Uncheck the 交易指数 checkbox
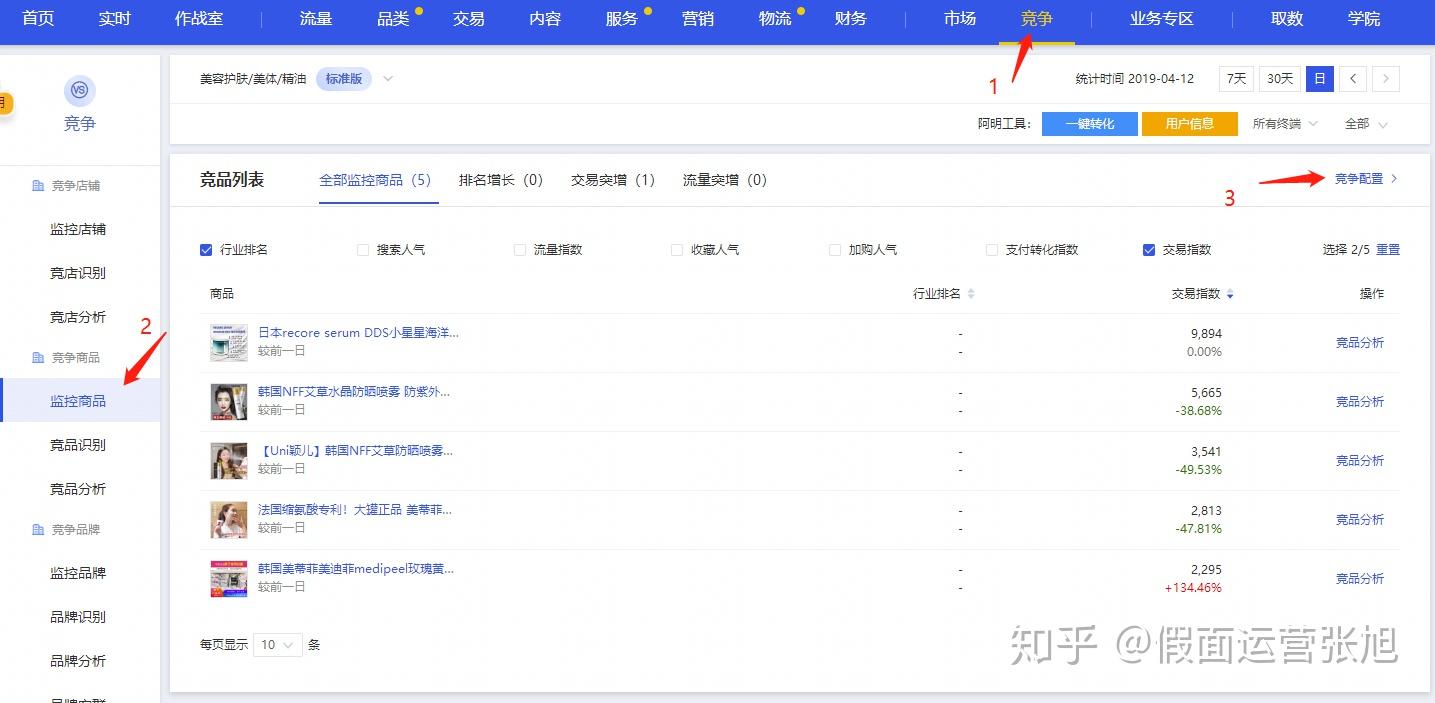1435x703 pixels. coord(1149,250)
